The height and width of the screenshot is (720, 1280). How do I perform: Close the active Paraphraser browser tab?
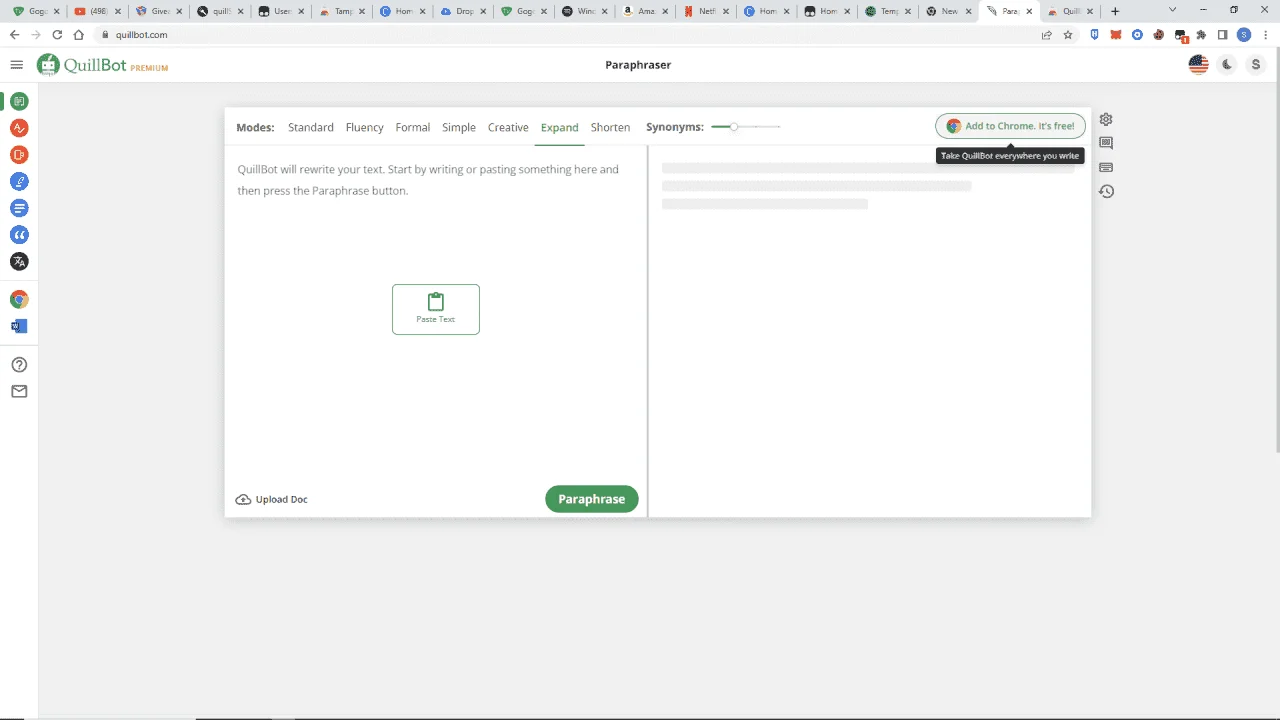click(1030, 11)
